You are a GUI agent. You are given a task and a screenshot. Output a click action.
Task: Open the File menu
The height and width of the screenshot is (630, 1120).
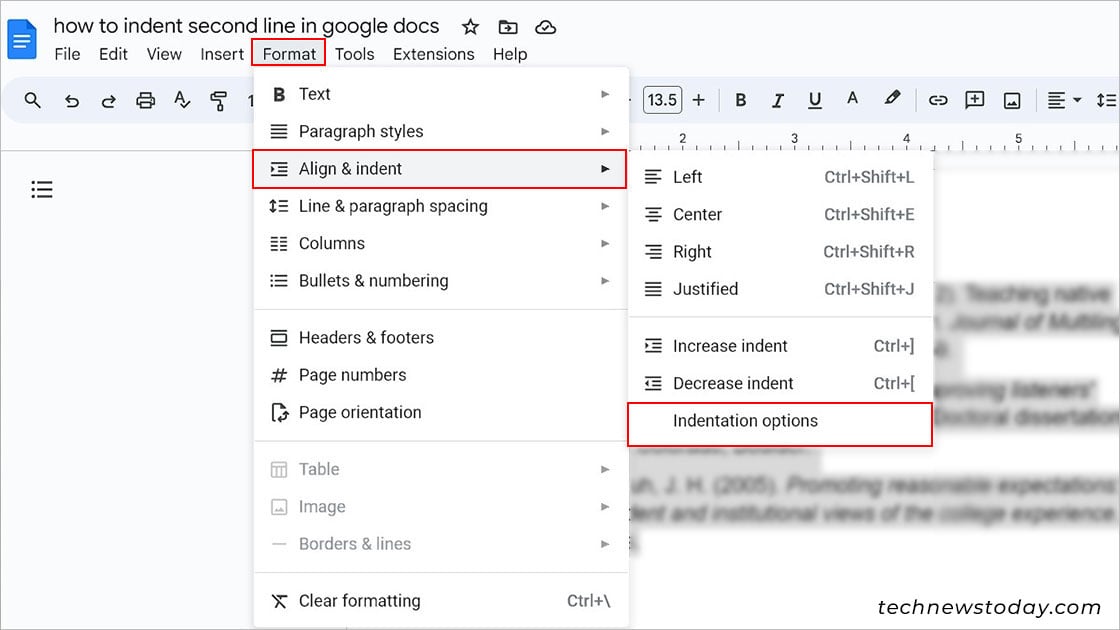pyautogui.click(x=67, y=54)
